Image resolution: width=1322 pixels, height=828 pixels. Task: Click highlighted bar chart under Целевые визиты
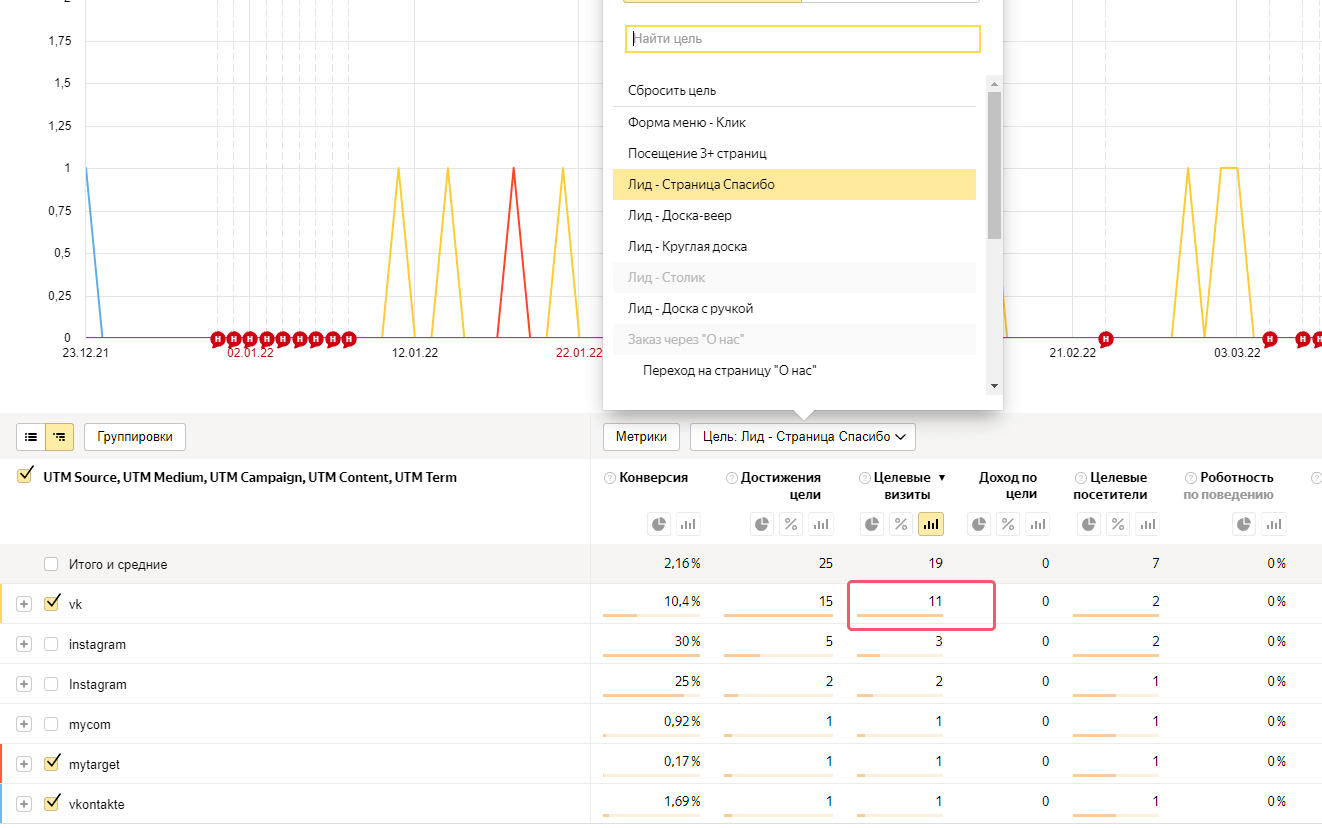pos(930,524)
